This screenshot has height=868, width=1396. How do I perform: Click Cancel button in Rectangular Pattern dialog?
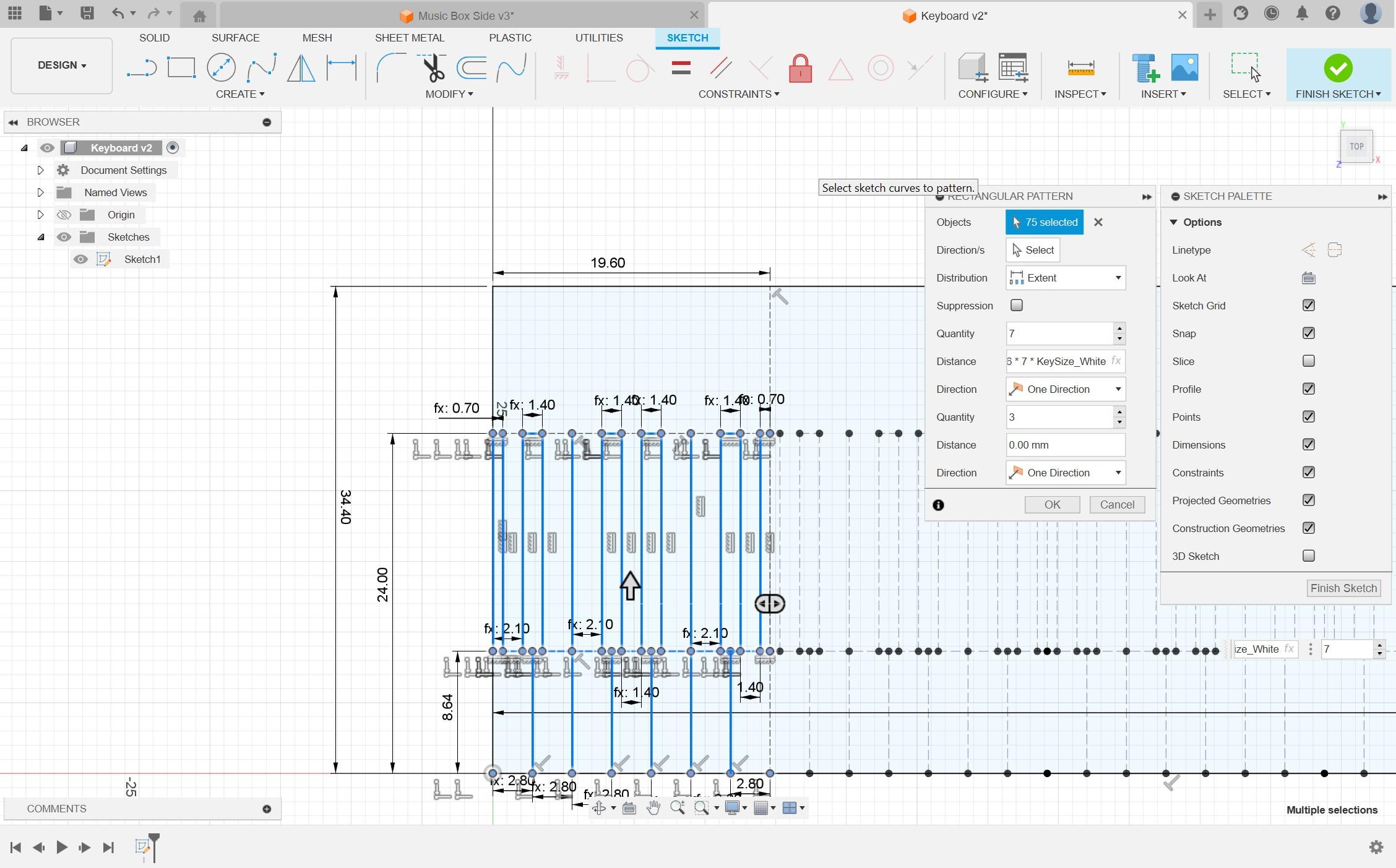coord(1116,504)
